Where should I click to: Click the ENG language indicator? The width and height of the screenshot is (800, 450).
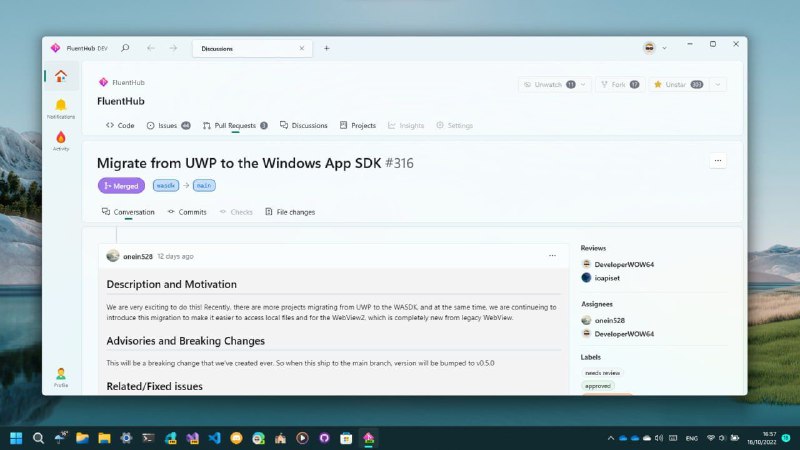pyautogui.click(x=692, y=438)
